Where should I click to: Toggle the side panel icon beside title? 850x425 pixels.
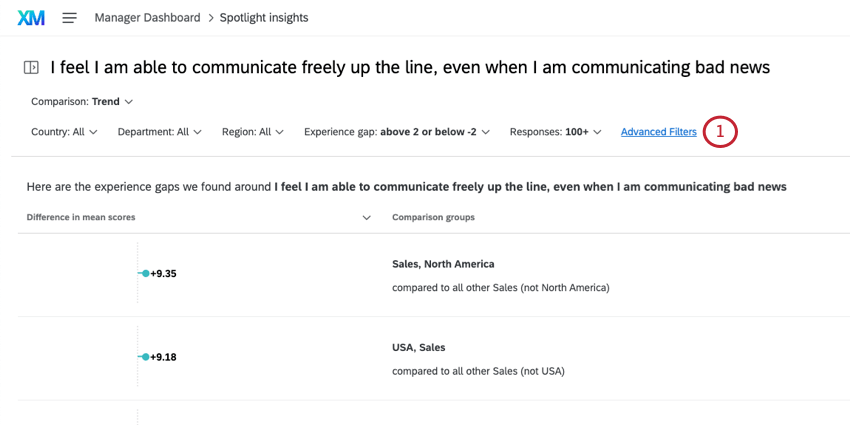pyautogui.click(x=31, y=67)
